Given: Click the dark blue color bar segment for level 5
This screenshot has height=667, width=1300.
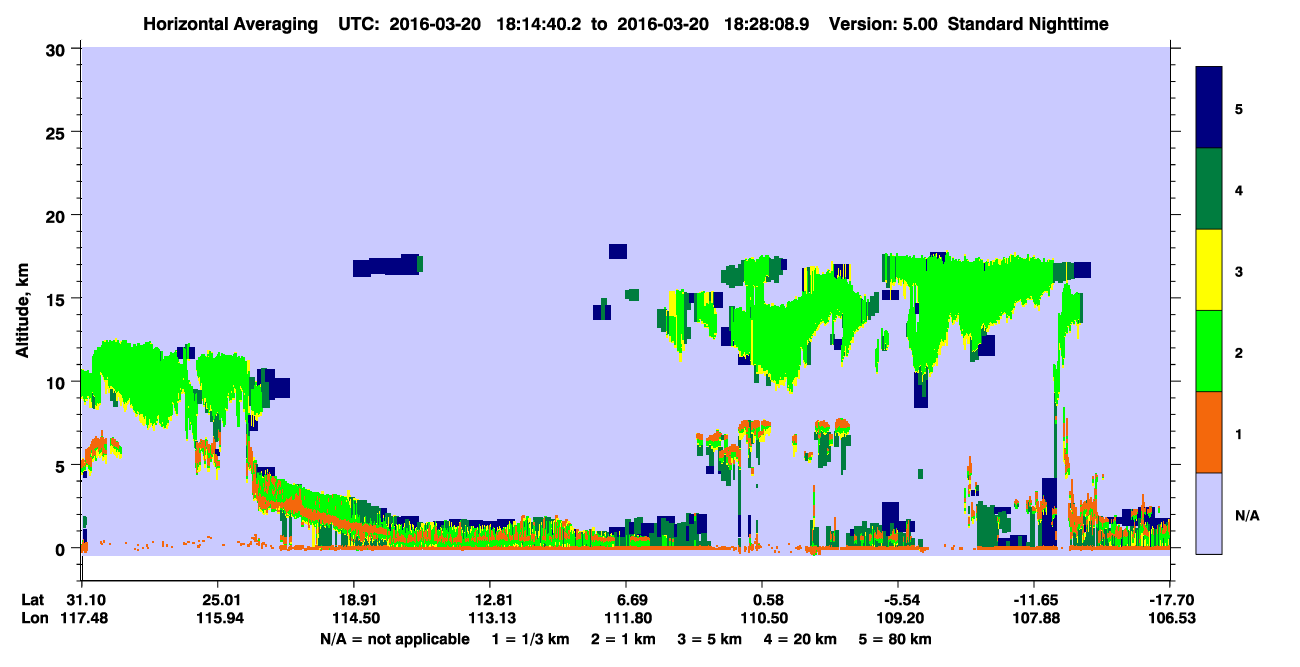Looking at the screenshot, I should click(x=1209, y=108).
